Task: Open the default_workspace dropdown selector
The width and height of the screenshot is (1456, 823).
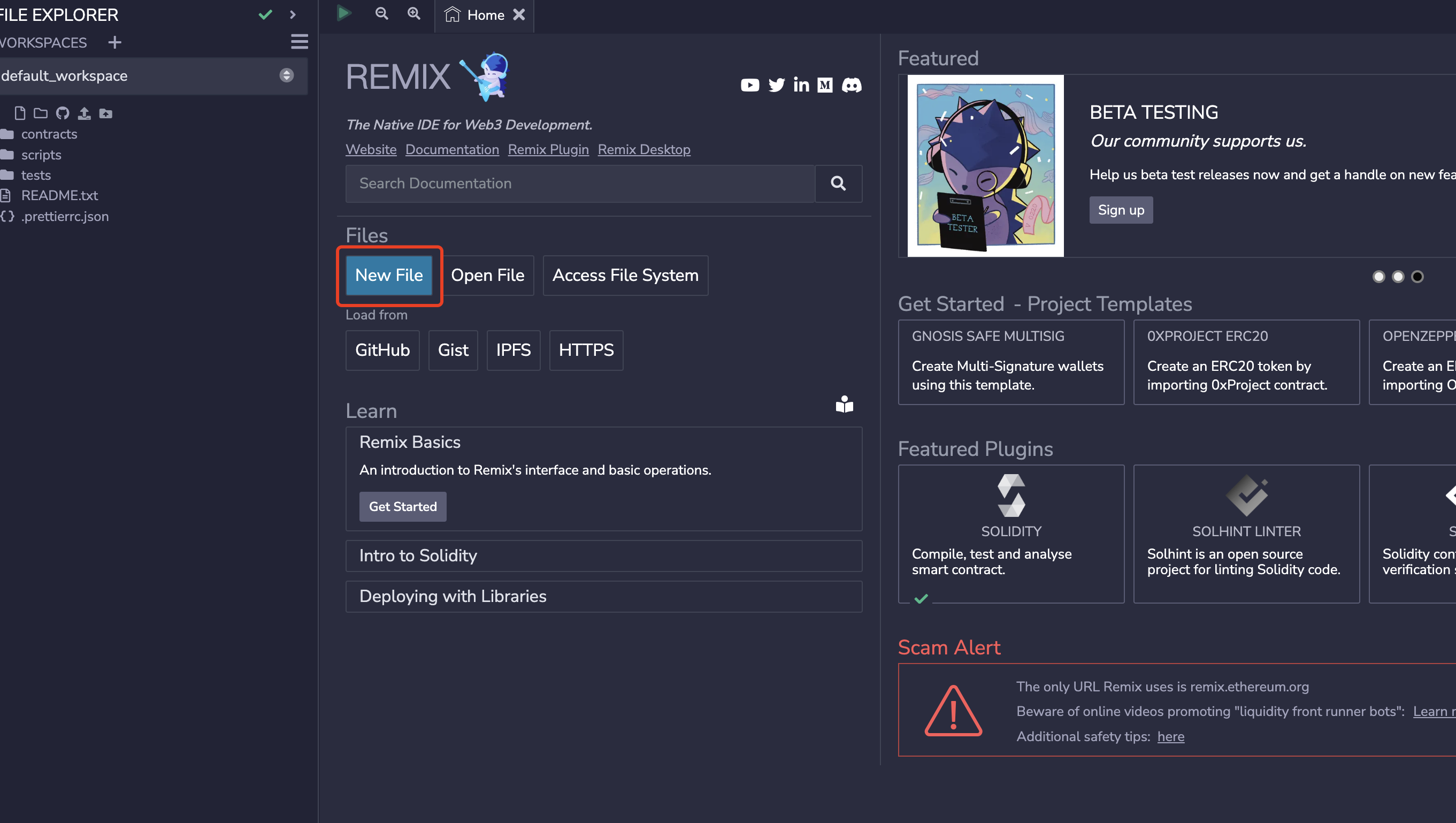Action: click(x=152, y=76)
